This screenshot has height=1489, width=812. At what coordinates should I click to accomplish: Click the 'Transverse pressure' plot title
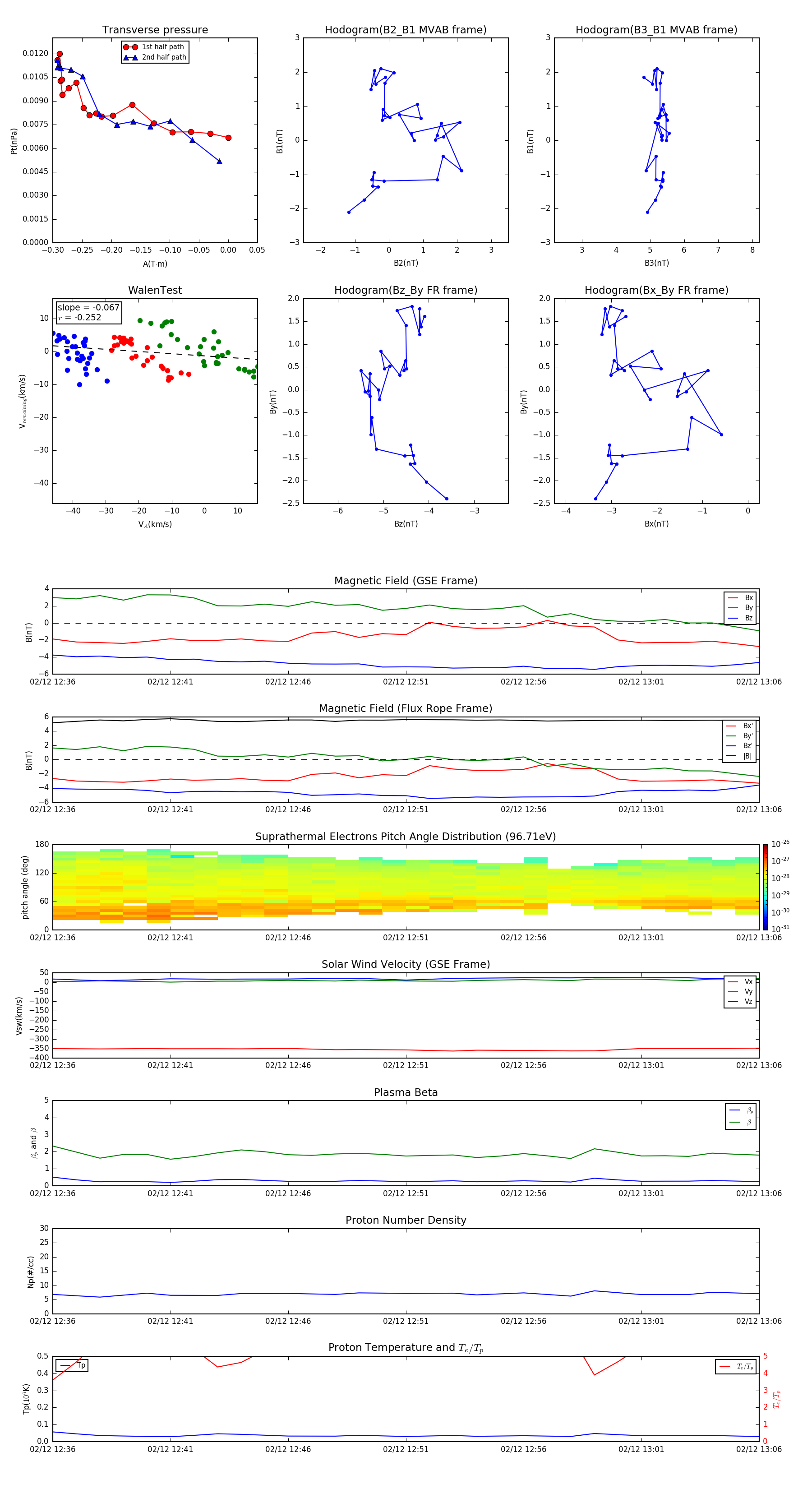[155, 30]
